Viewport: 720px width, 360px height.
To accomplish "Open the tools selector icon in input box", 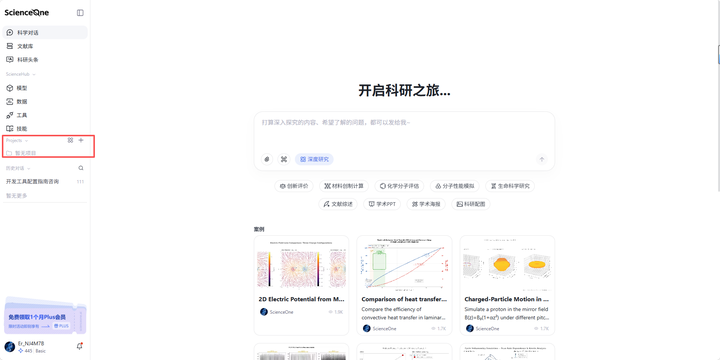I will pos(284,159).
